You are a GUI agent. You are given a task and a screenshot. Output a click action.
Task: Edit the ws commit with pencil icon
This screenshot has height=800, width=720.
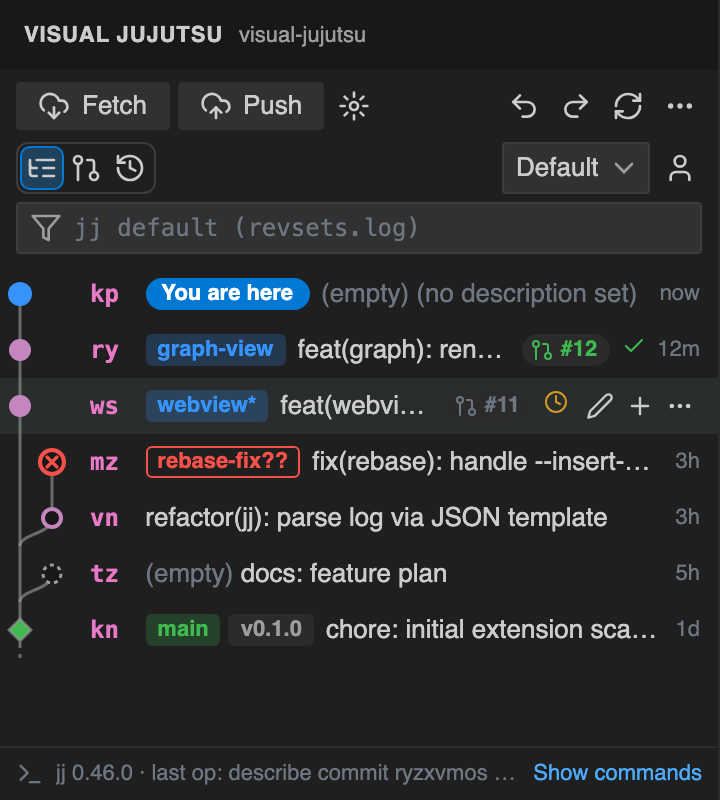[599, 406]
